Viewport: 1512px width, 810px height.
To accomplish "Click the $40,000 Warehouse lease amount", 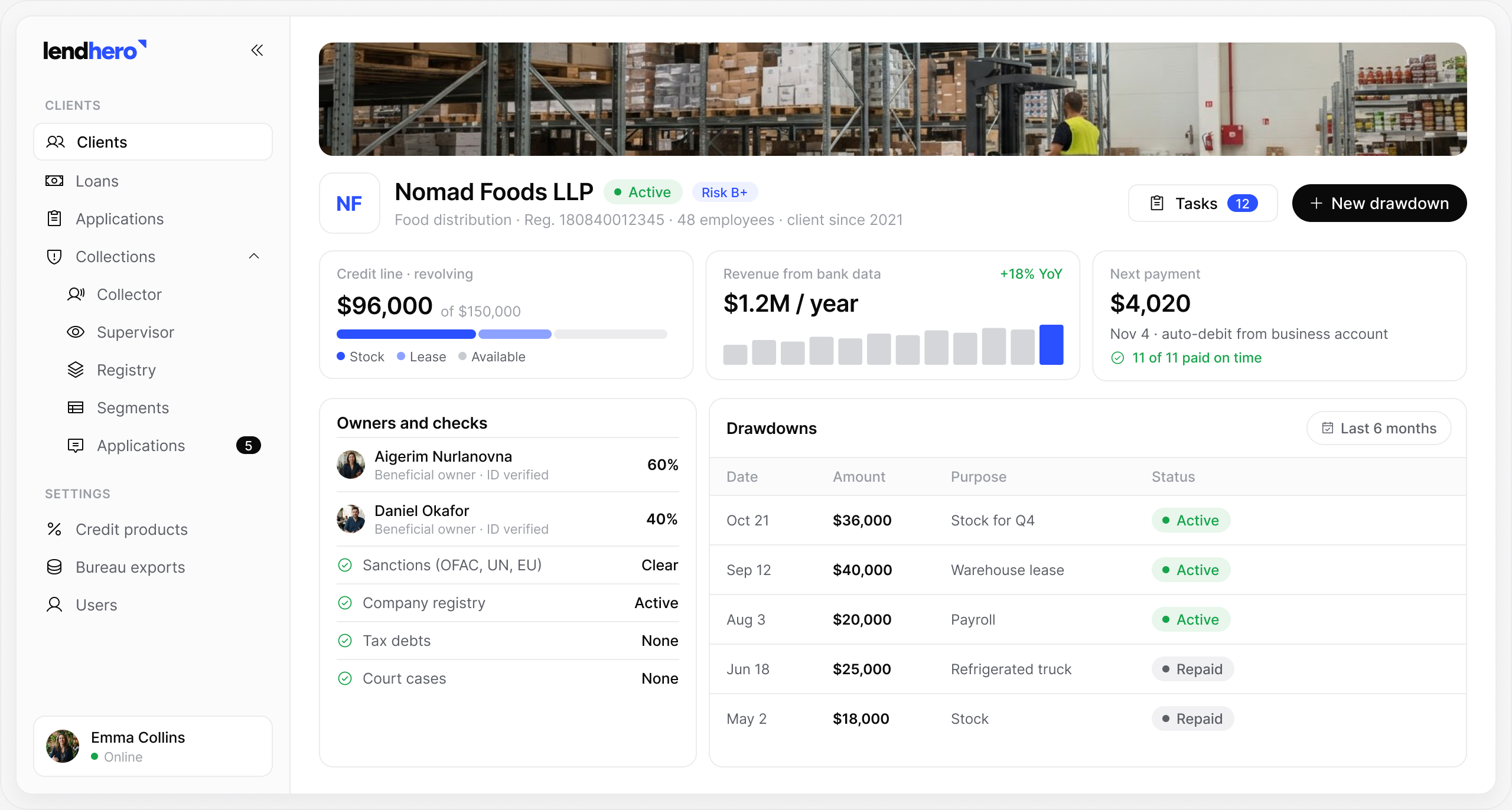I will 862,570.
